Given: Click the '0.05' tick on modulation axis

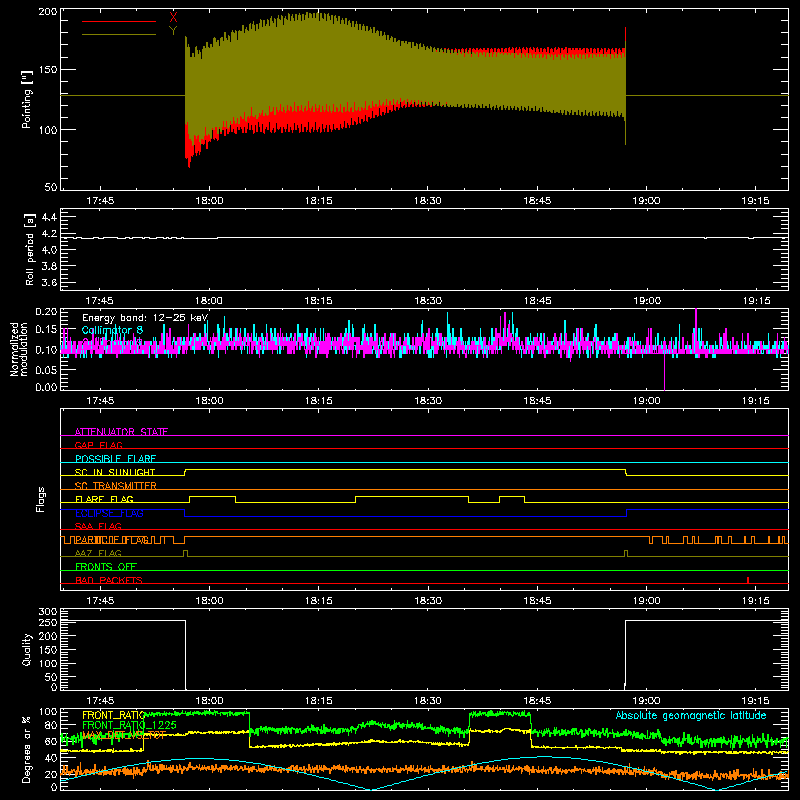Looking at the screenshot, I should pyautogui.click(x=46, y=369).
